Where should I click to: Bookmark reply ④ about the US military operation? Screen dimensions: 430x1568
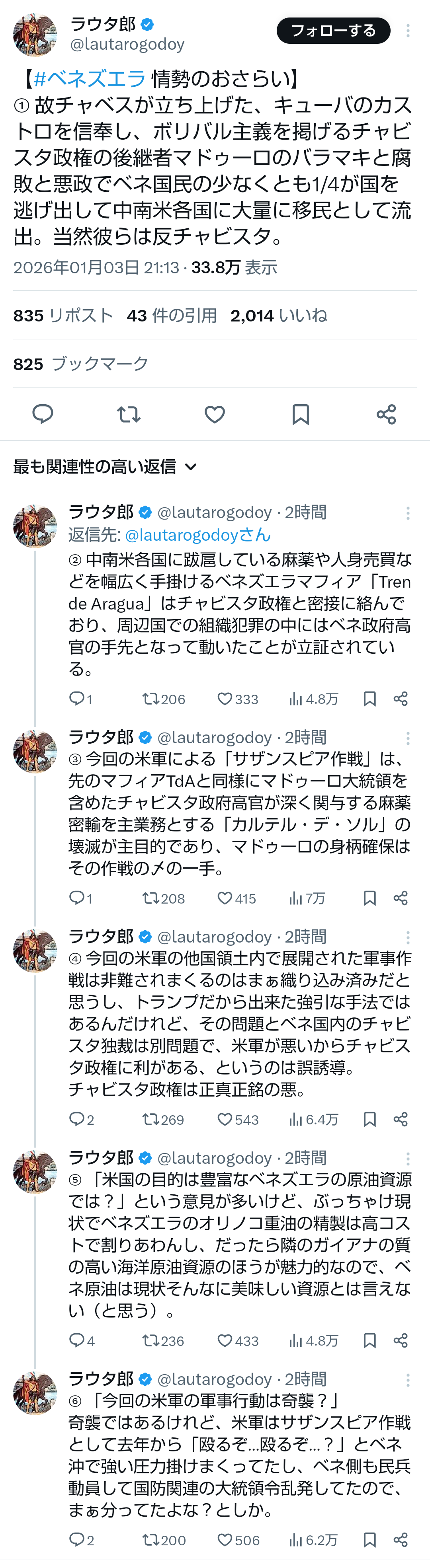coord(369,1119)
